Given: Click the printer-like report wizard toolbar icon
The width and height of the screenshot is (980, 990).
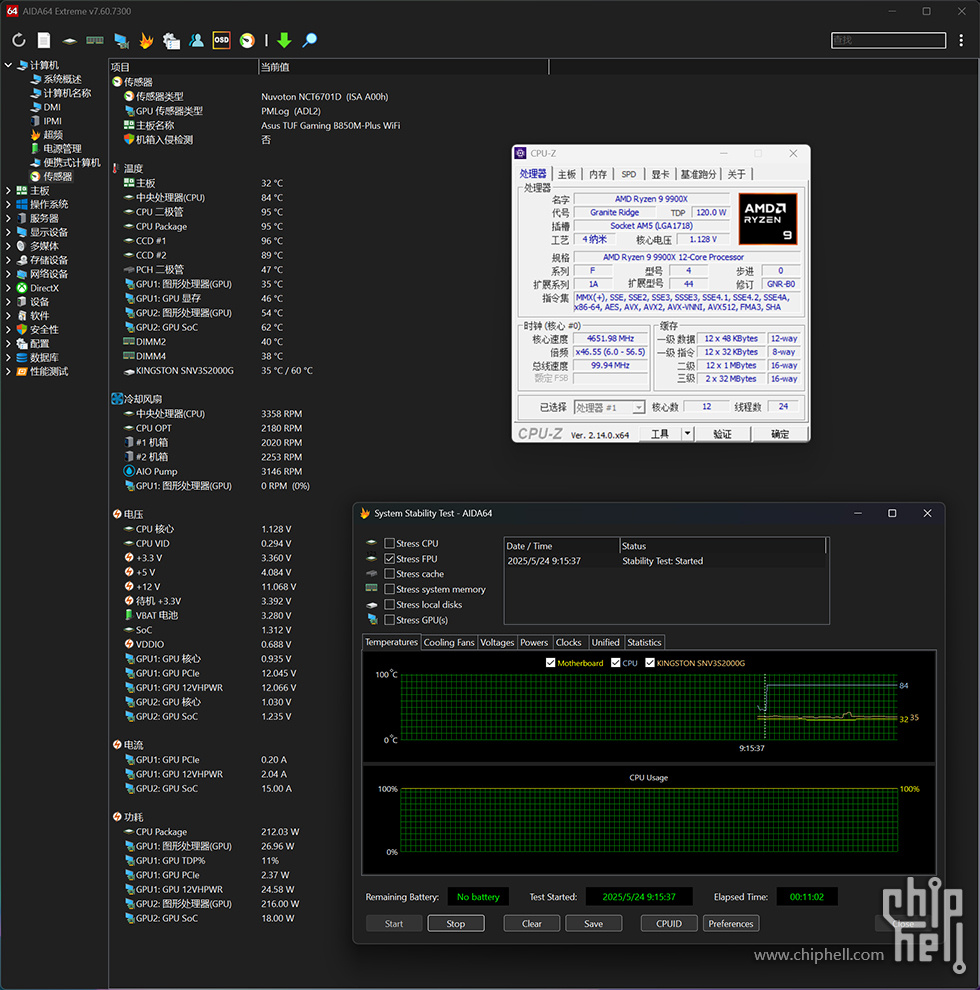Looking at the screenshot, I should pos(171,41).
